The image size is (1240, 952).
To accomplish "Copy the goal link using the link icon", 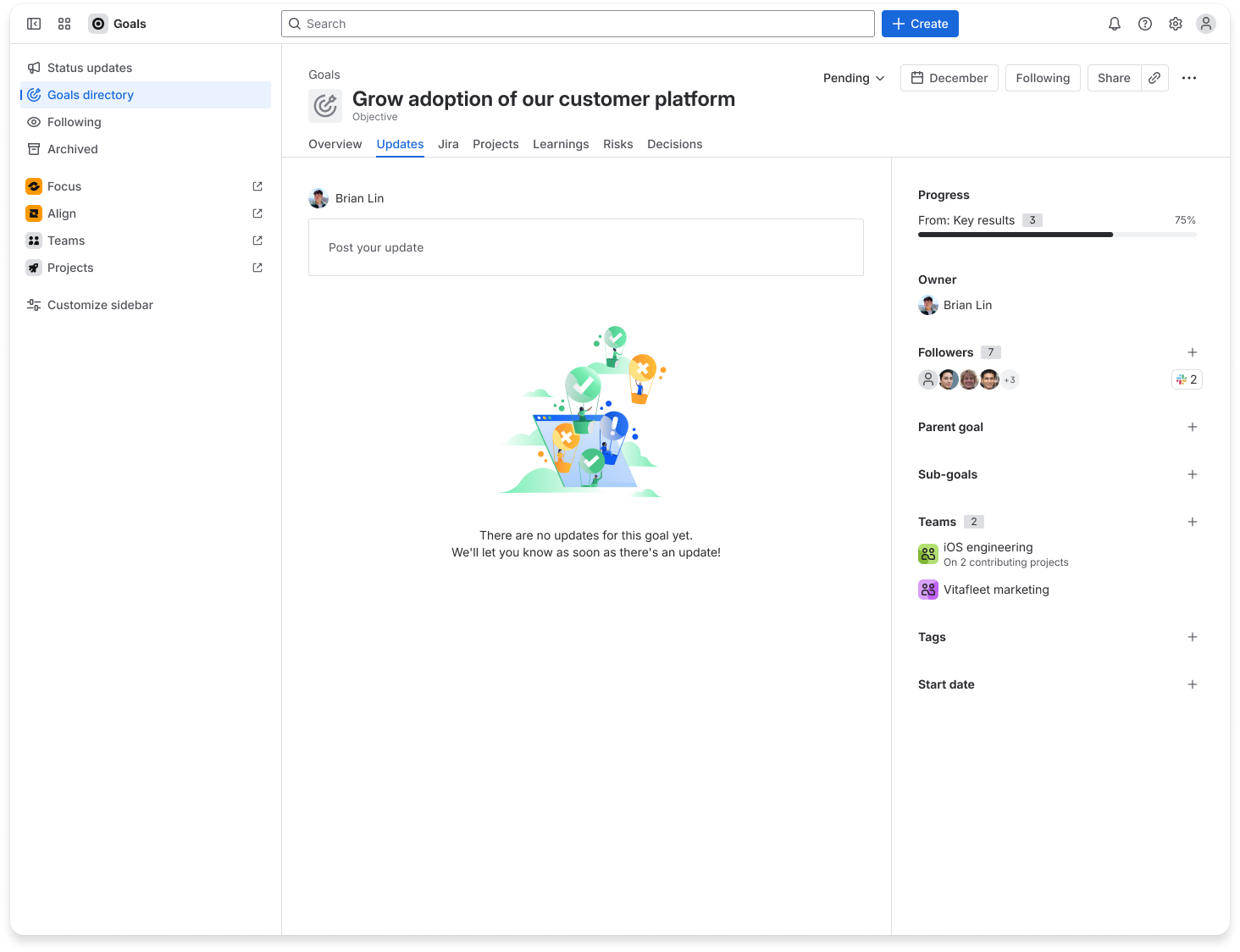I will tap(1154, 77).
